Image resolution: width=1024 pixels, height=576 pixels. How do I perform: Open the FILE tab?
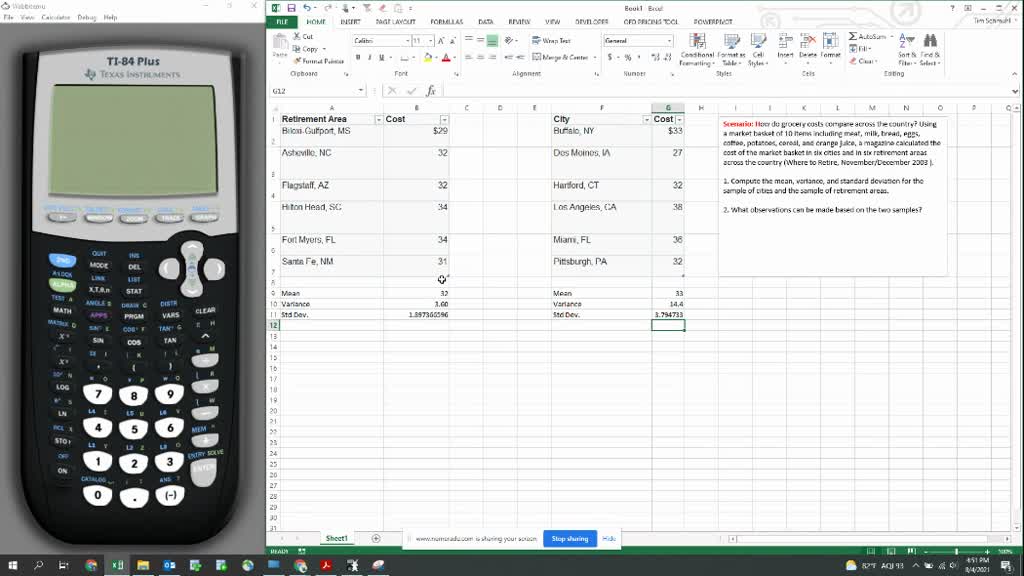(x=281, y=22)
